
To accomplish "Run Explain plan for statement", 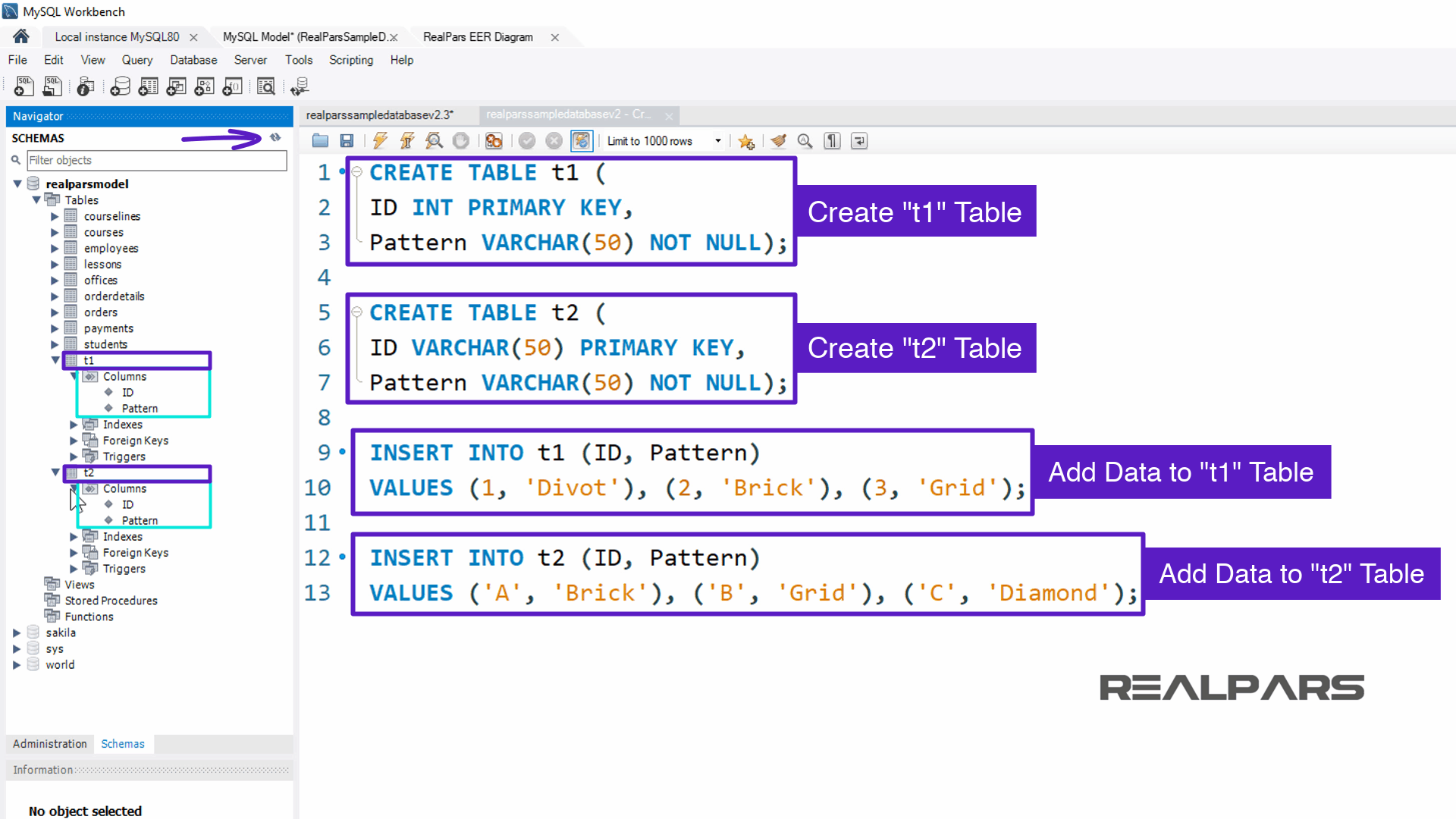I will [434, 140].
